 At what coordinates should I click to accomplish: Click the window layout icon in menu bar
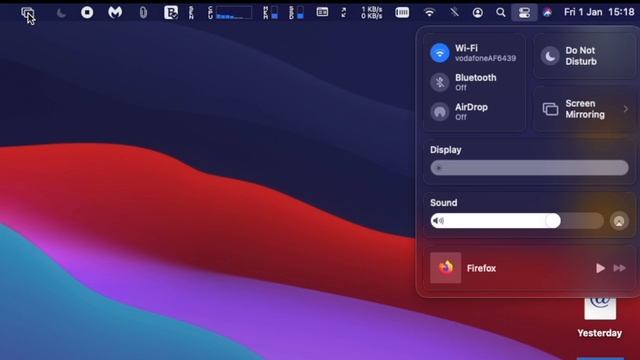(x=322, y=13)
